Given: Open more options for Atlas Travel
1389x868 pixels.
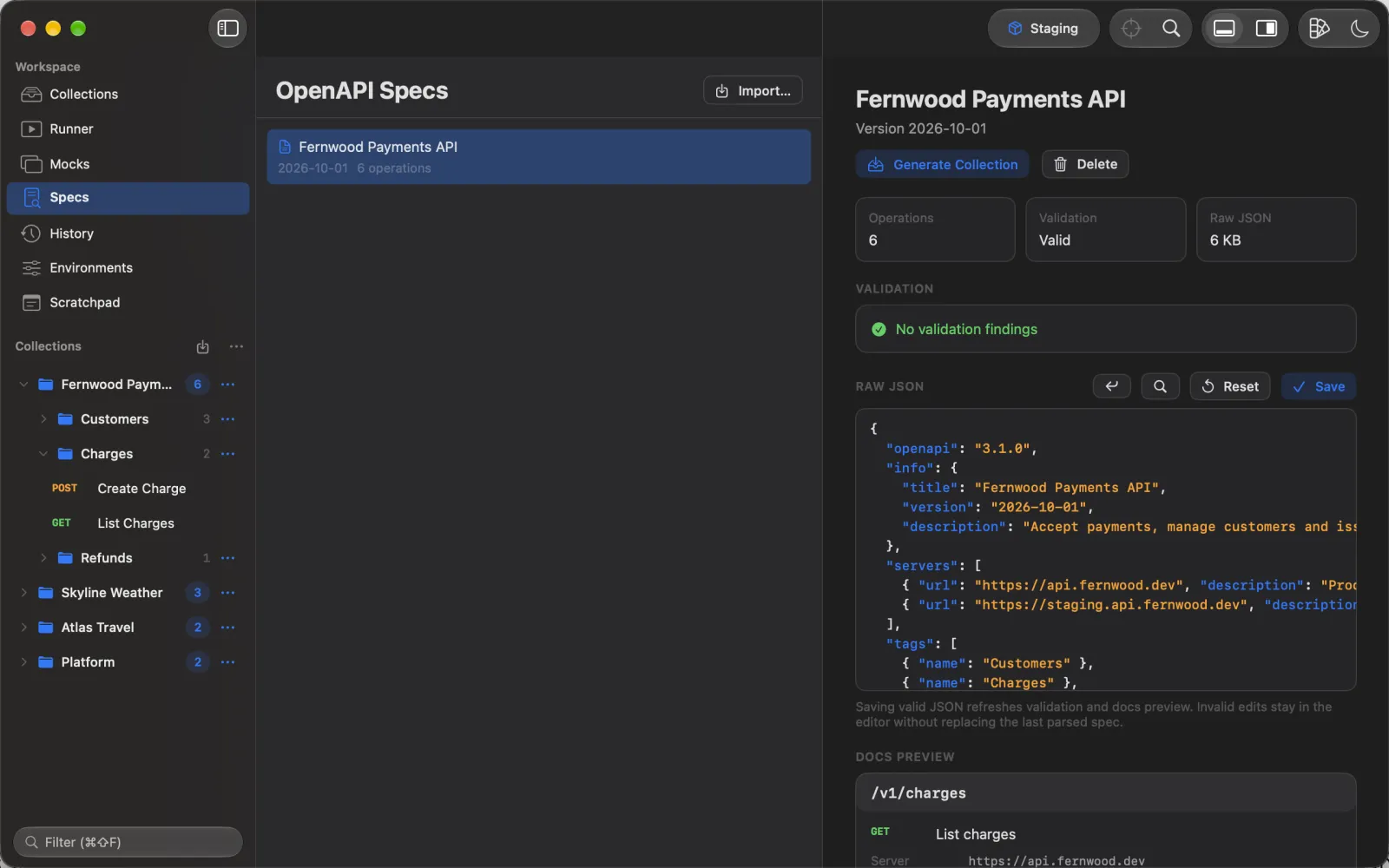Looking at the screenshot, I should click(x=228, y=628).
